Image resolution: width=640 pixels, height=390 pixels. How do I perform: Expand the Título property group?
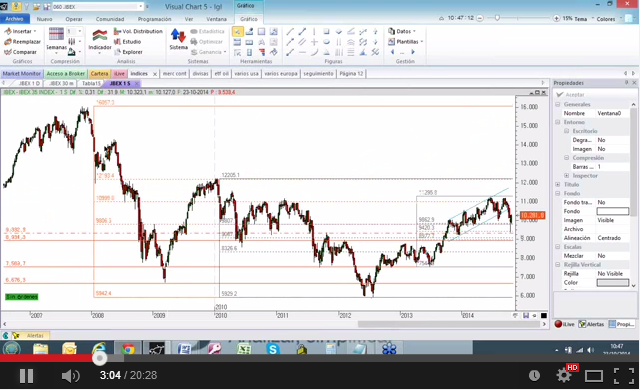click(x=558, y=184)
